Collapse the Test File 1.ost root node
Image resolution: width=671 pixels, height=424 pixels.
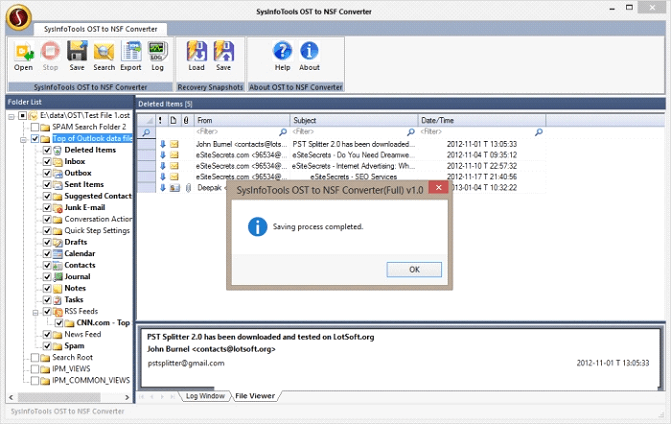[x=12, y=116]
